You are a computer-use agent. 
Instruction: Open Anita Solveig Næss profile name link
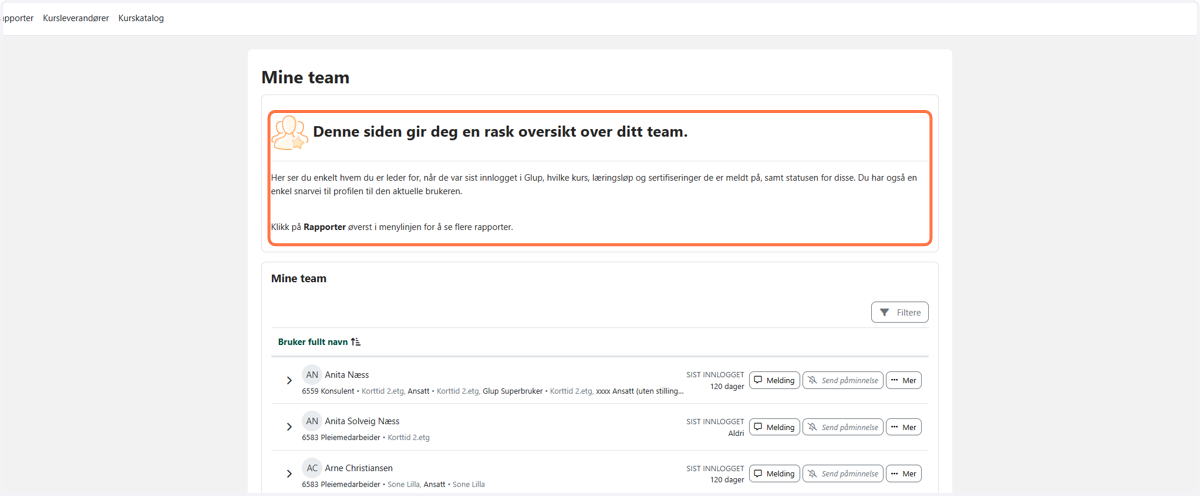(x=362, y=421)
